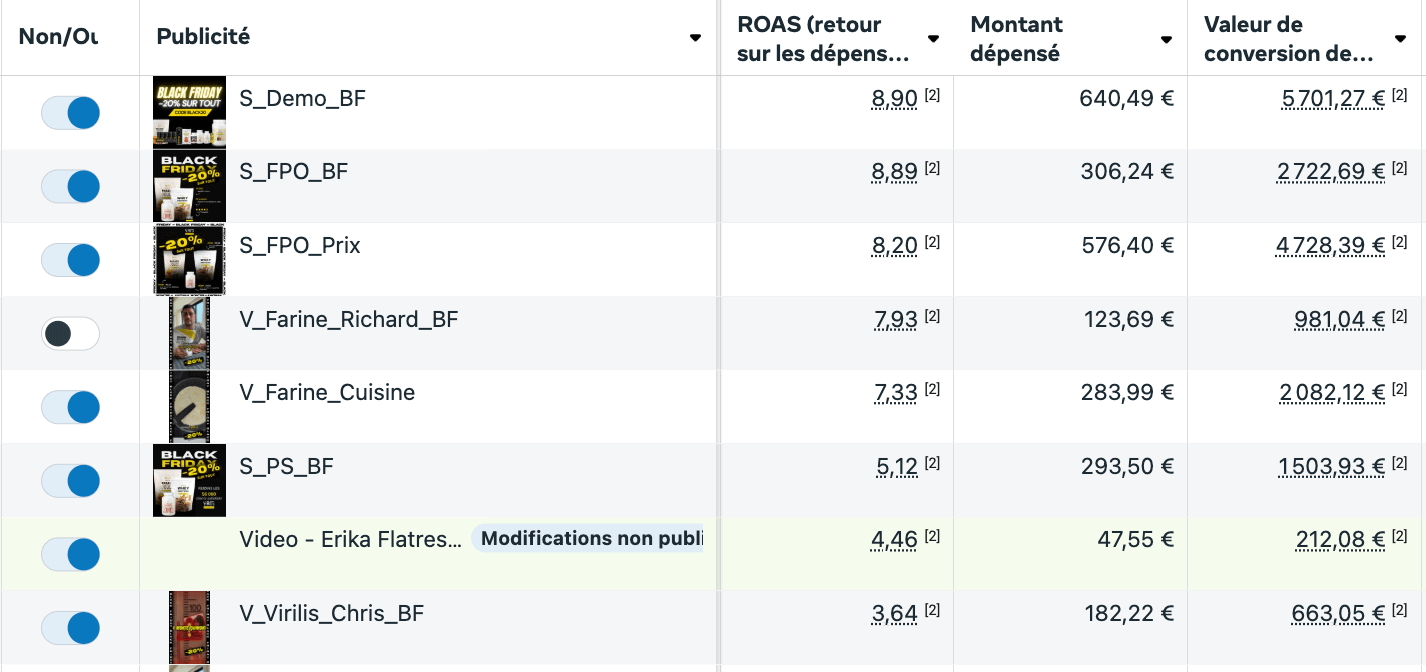The width and height of the screenshot is (1426, 672).
Task: Select the V_Farine_Cuisine video thumbnail
Action: [x=189, y=406]
